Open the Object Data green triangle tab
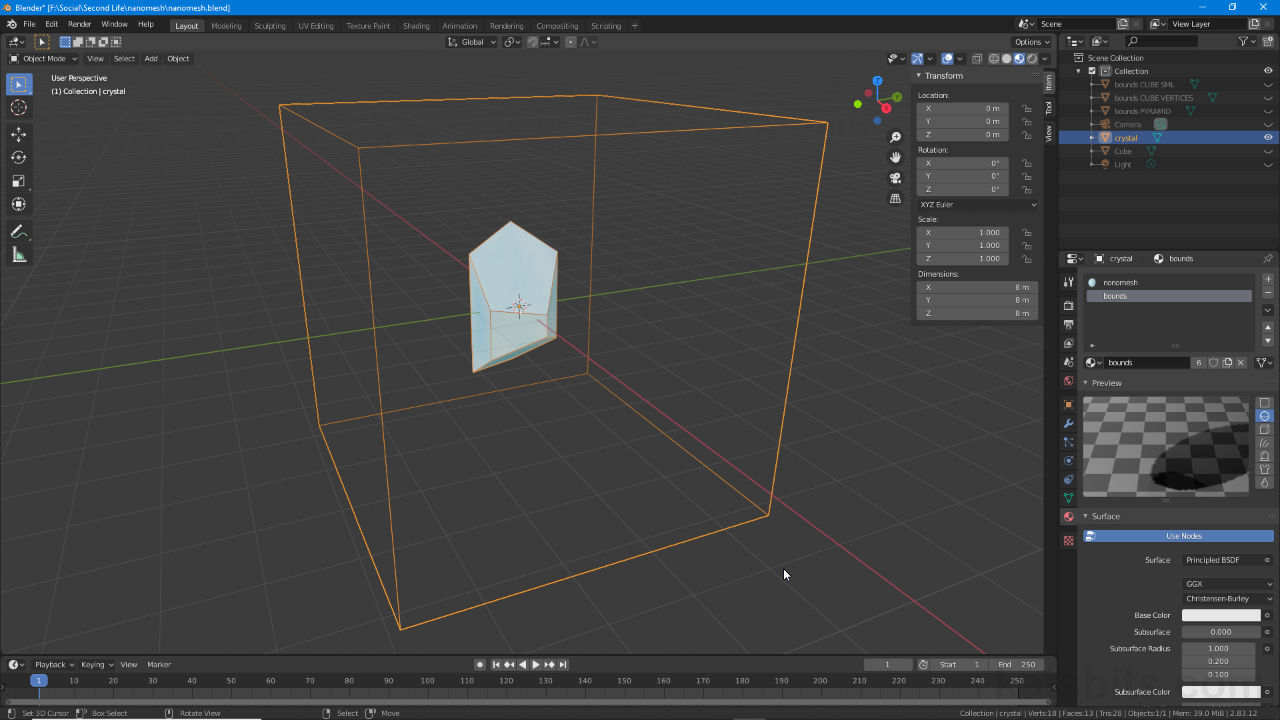 click(1068, 498)
